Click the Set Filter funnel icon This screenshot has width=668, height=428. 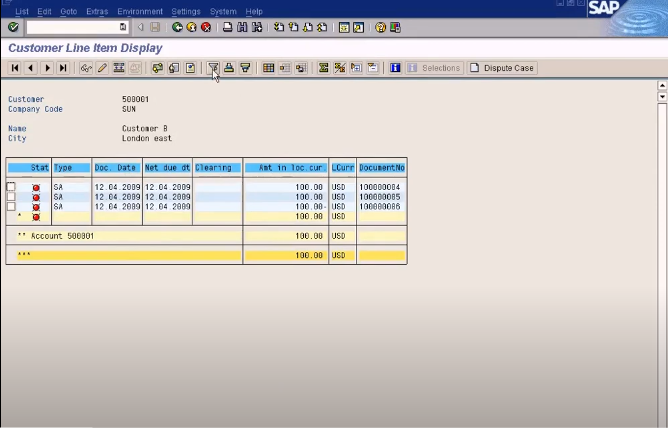click(x=213, y=68)
